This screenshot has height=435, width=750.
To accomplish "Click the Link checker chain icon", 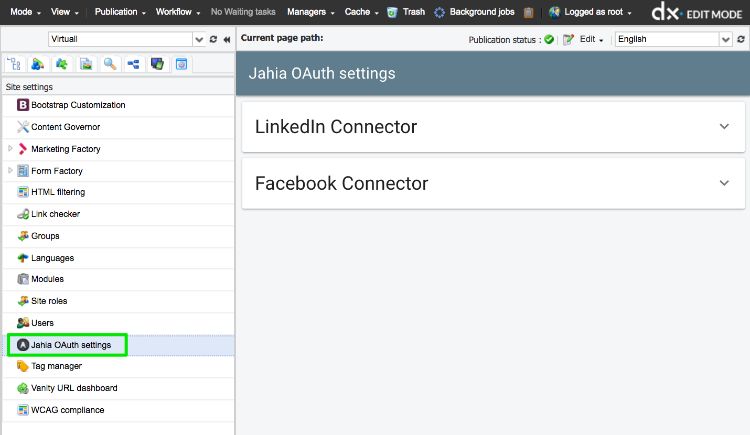I will tap(22, 214).
